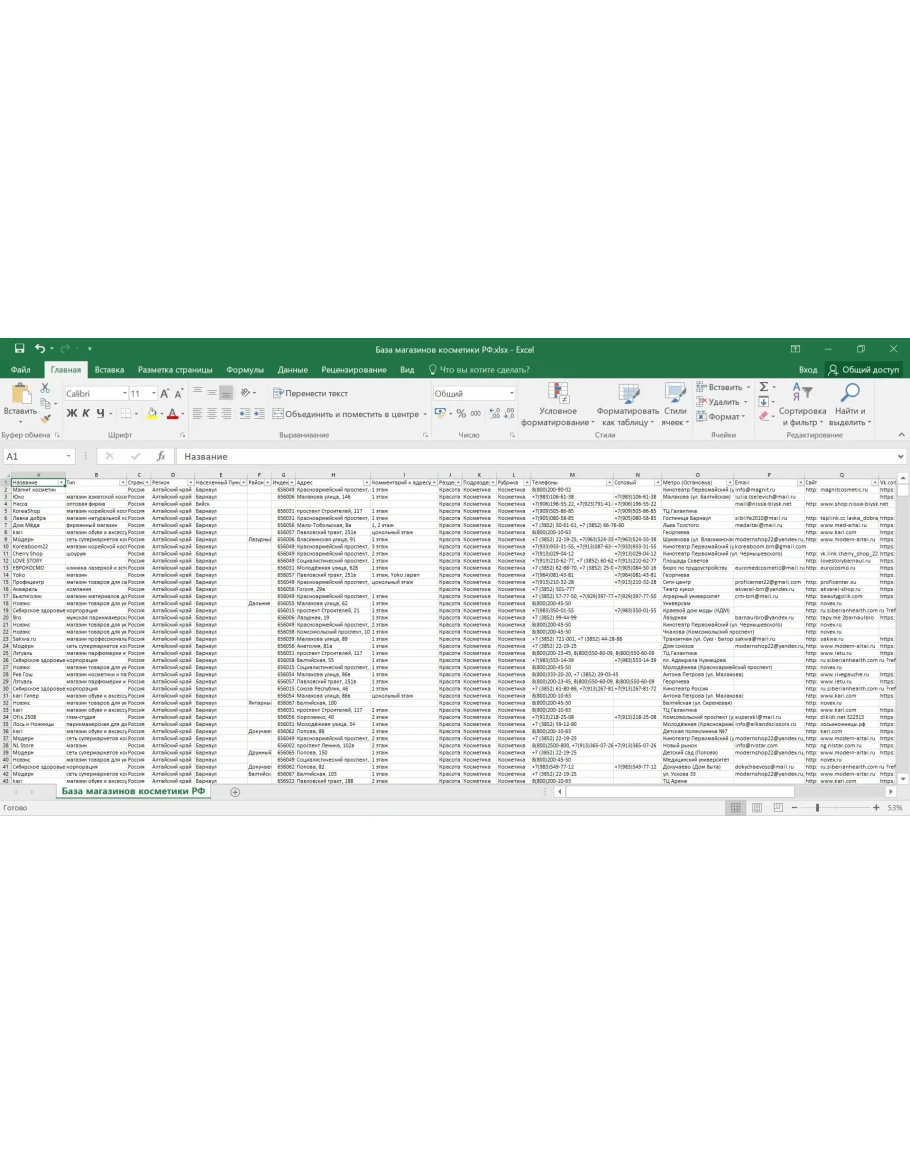
Task: Toggle bold Ж formatting
Action: (71, 414)
